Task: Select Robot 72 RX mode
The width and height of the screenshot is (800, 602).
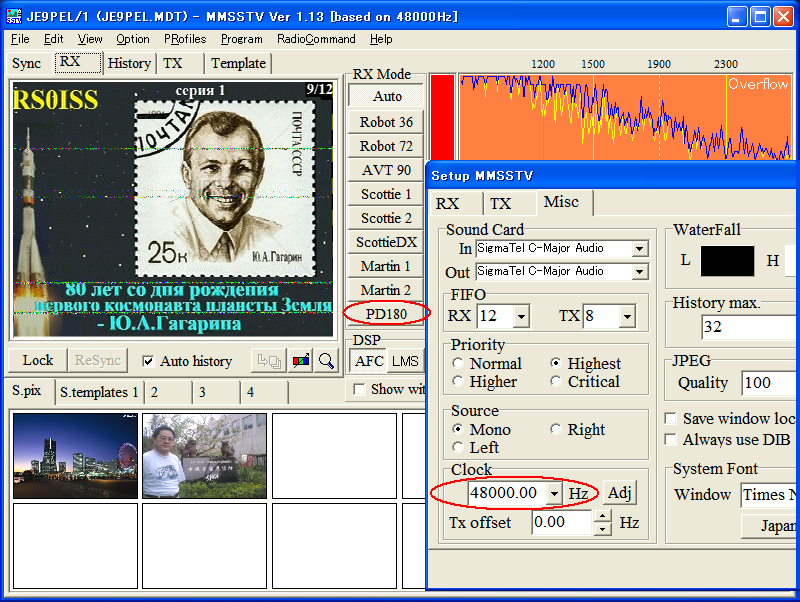Action: (386, 146)
